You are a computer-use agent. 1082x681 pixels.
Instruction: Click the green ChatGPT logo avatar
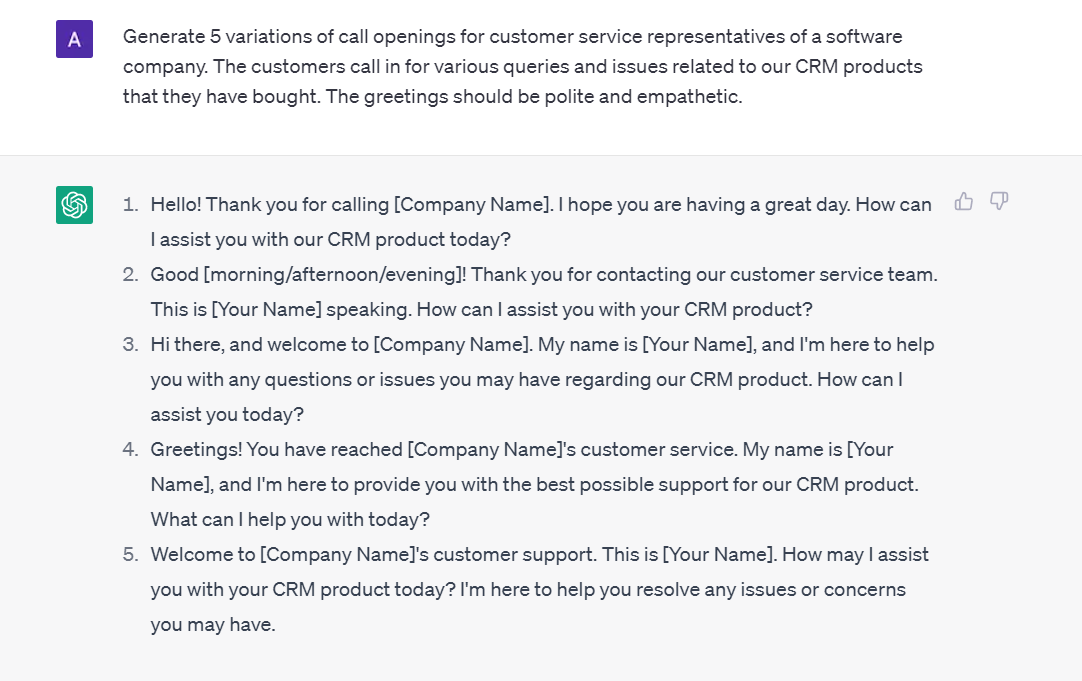75,205
